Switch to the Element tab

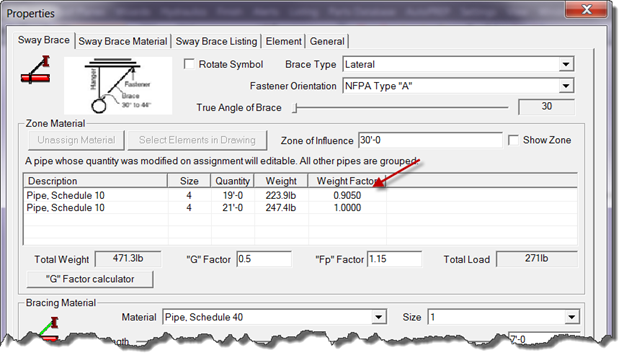[x=283, y=41]
